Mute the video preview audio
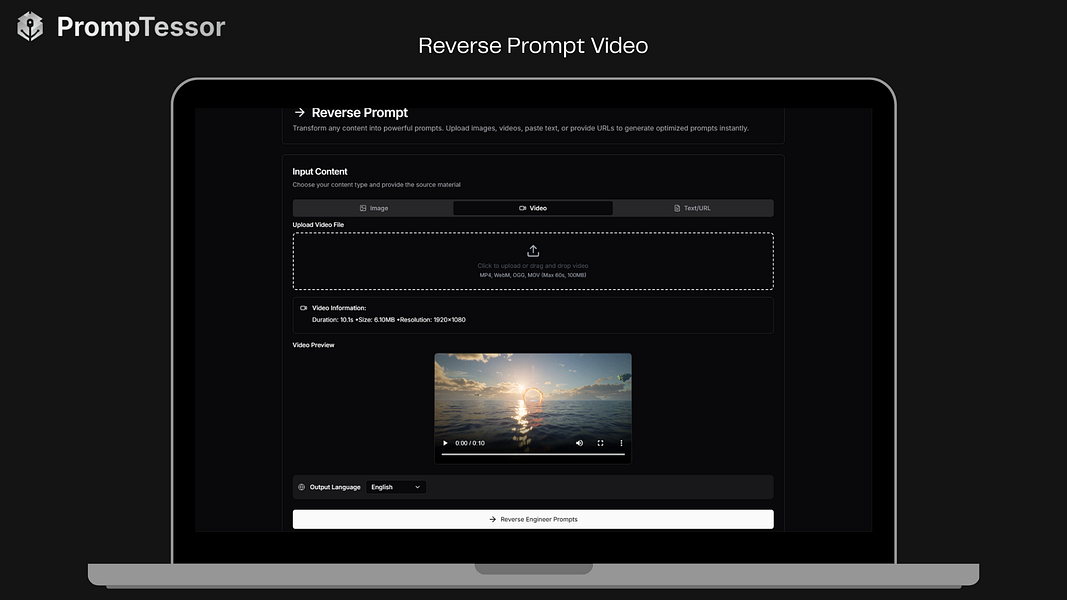The image size is (1067, 600). (x=579, y=443)
